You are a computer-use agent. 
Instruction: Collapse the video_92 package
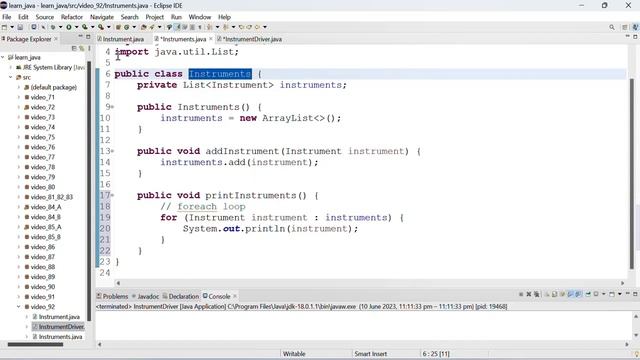coord(19,307)
